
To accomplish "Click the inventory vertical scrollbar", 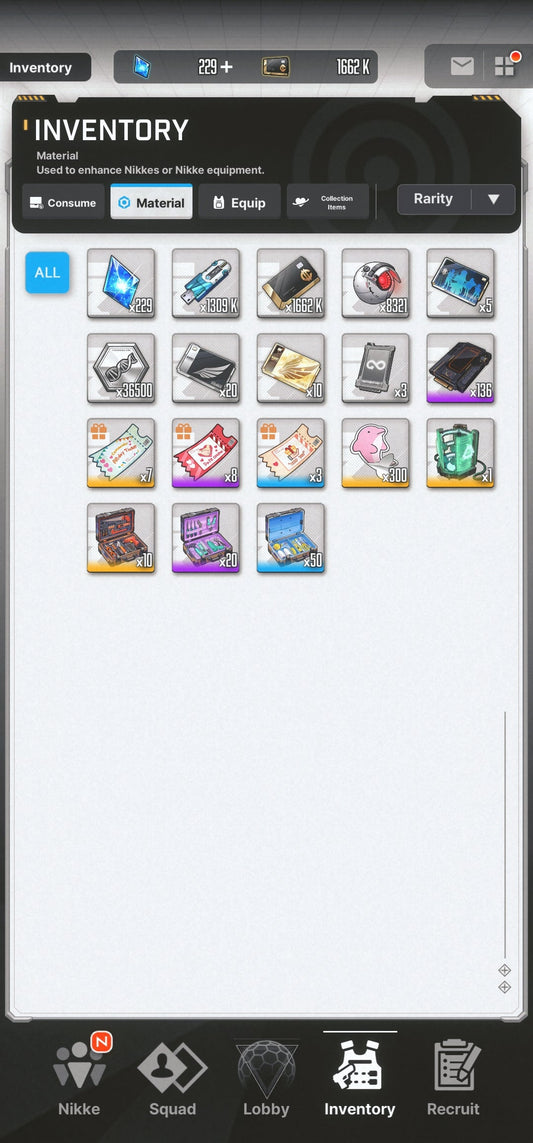I will pyautogui.click(x=505, y=835).
